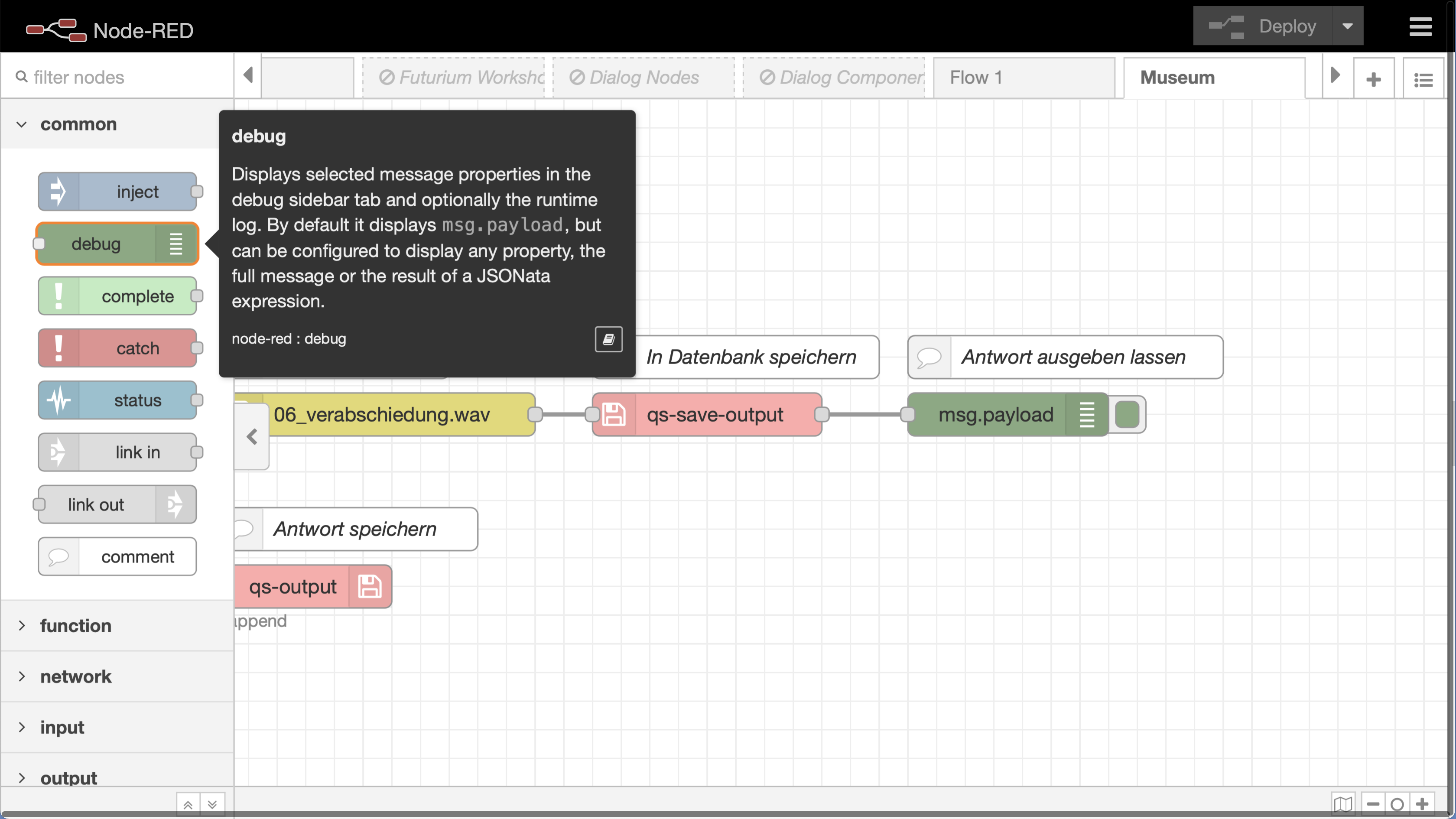Choose the status node in the palette
The width and height of the screenshot is (1456, 819).
[117, 400]
